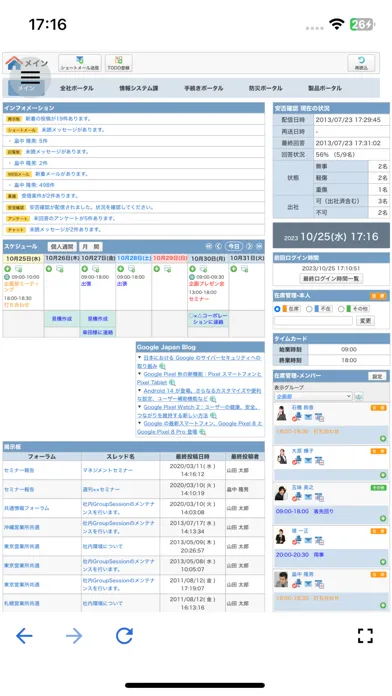Click the presence comment input field

pyautogui.click(x=313, y=320)
